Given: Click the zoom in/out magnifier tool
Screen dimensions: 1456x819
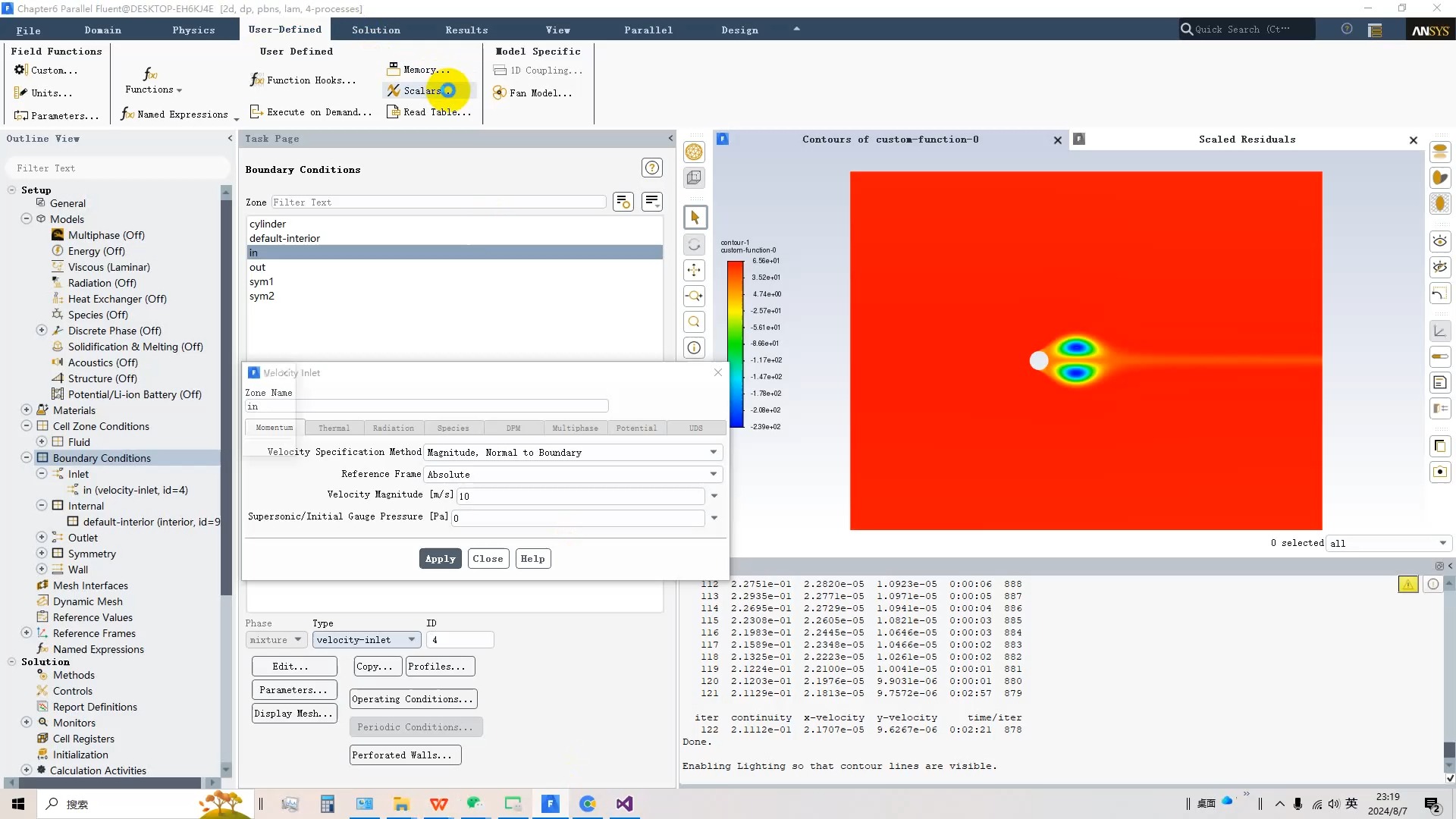Looking at the screenshot, I should click(694, 297).
